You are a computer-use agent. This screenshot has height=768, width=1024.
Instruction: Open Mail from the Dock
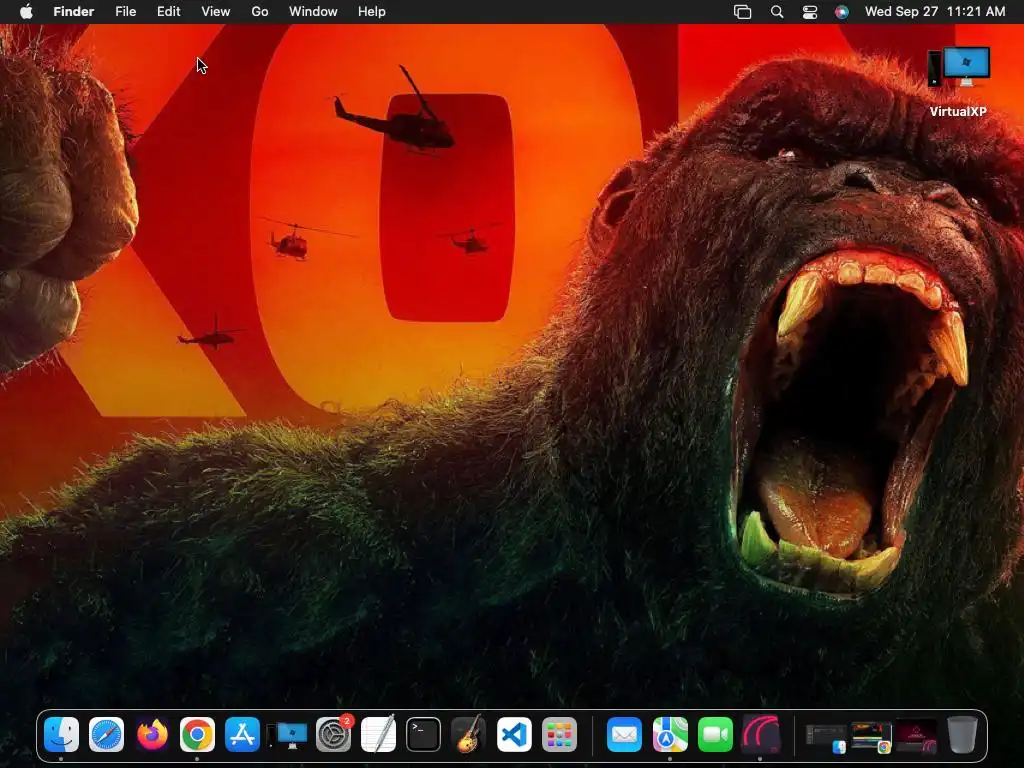pyautogui.click(x=624, y=735)
